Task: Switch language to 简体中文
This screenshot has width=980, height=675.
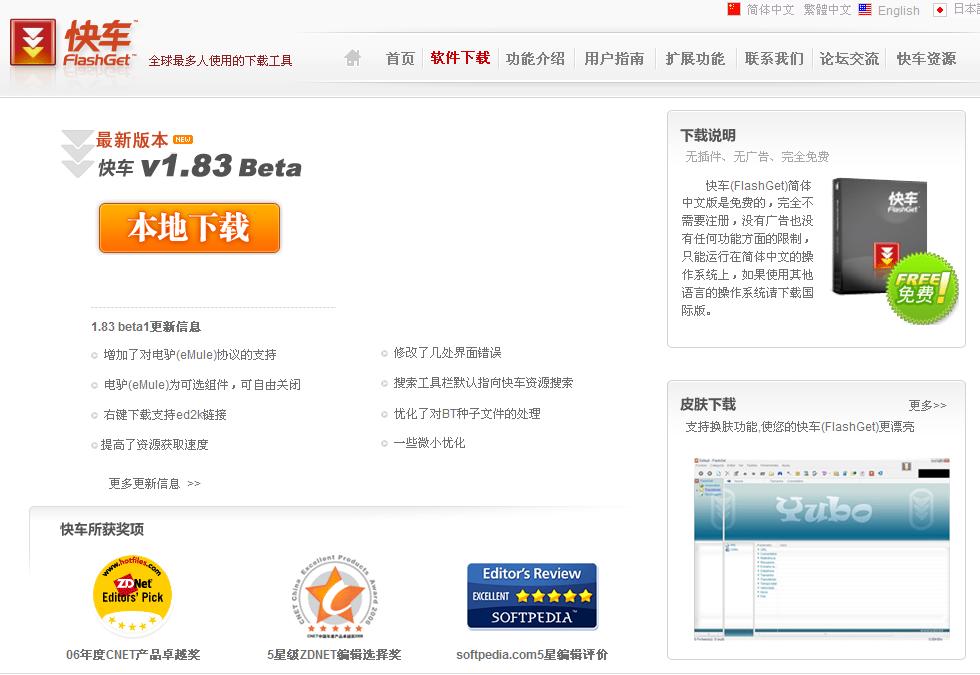Action: tap(770, 10)
